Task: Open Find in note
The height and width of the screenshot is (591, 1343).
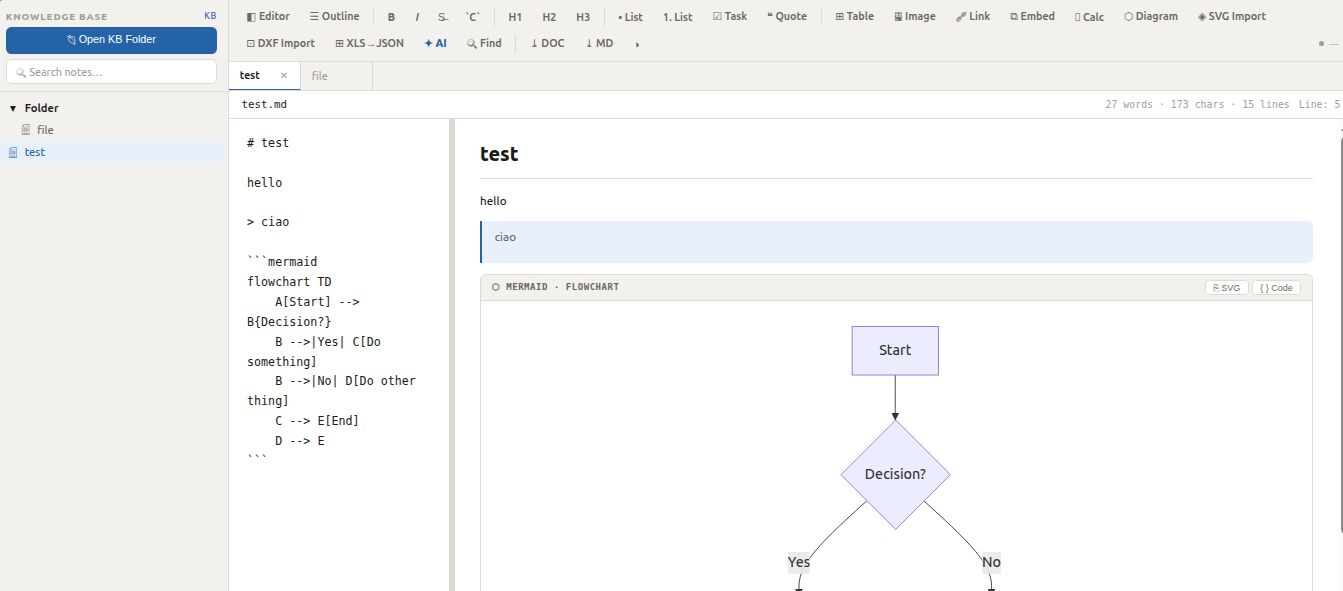Action: coord(484,43)
